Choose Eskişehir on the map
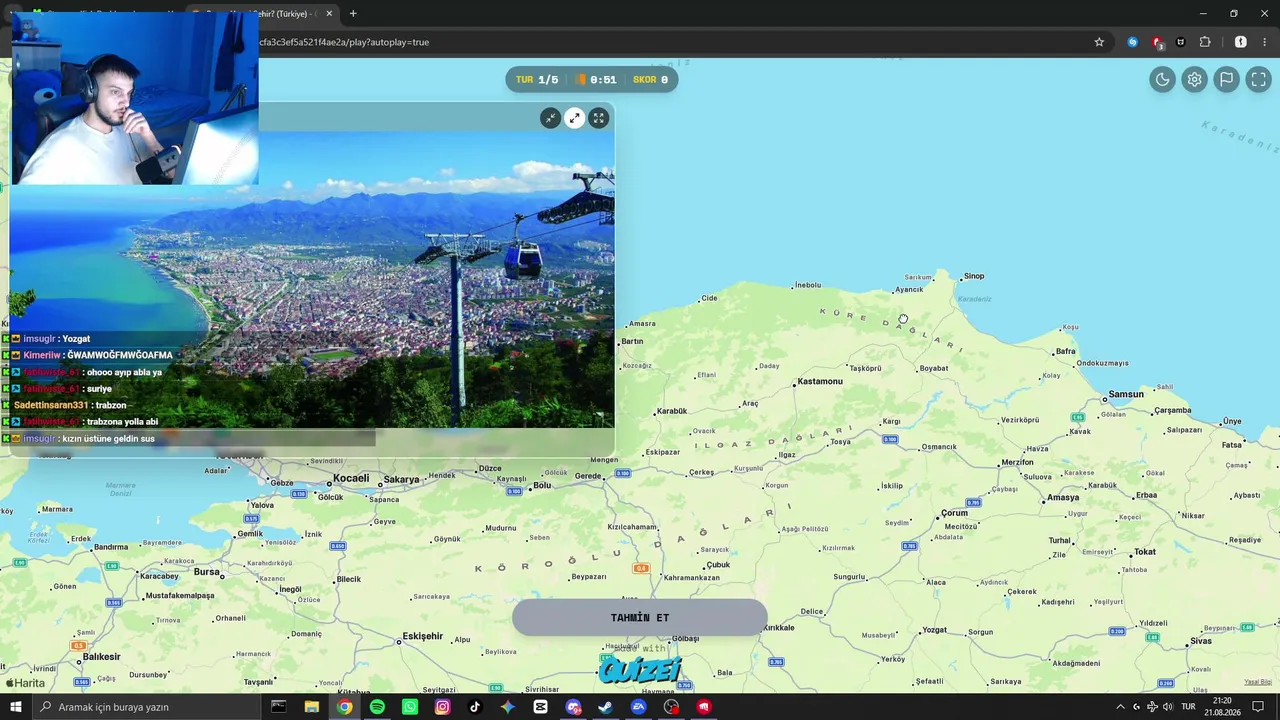 click(422, 636)
